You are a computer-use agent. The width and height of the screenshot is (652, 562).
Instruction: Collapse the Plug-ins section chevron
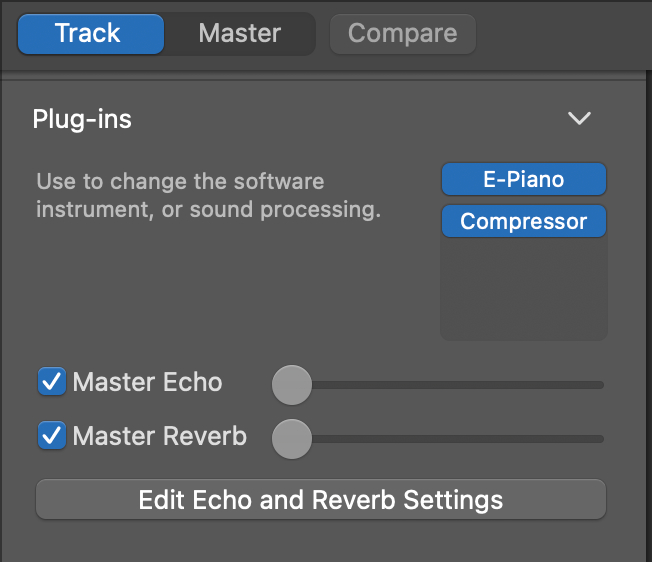coord(579,118)
